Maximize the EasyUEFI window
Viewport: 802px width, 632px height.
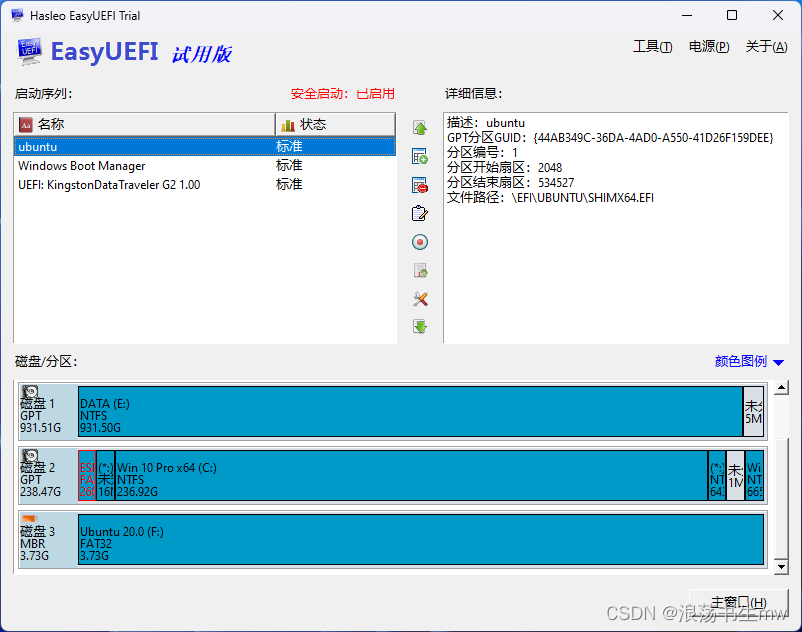pyautogui.click(x=732, y=15)
